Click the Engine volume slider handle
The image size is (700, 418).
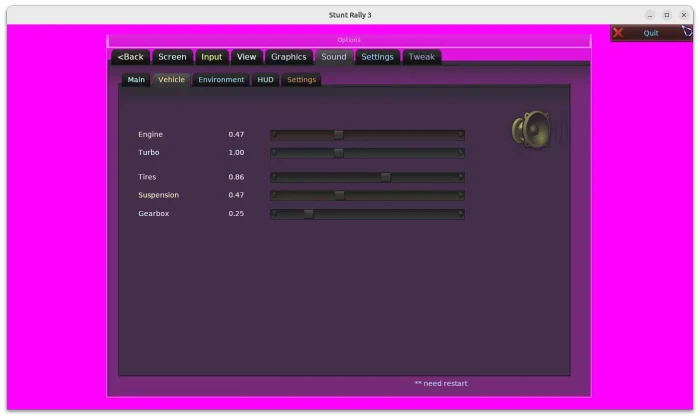(x=339, y=135)
